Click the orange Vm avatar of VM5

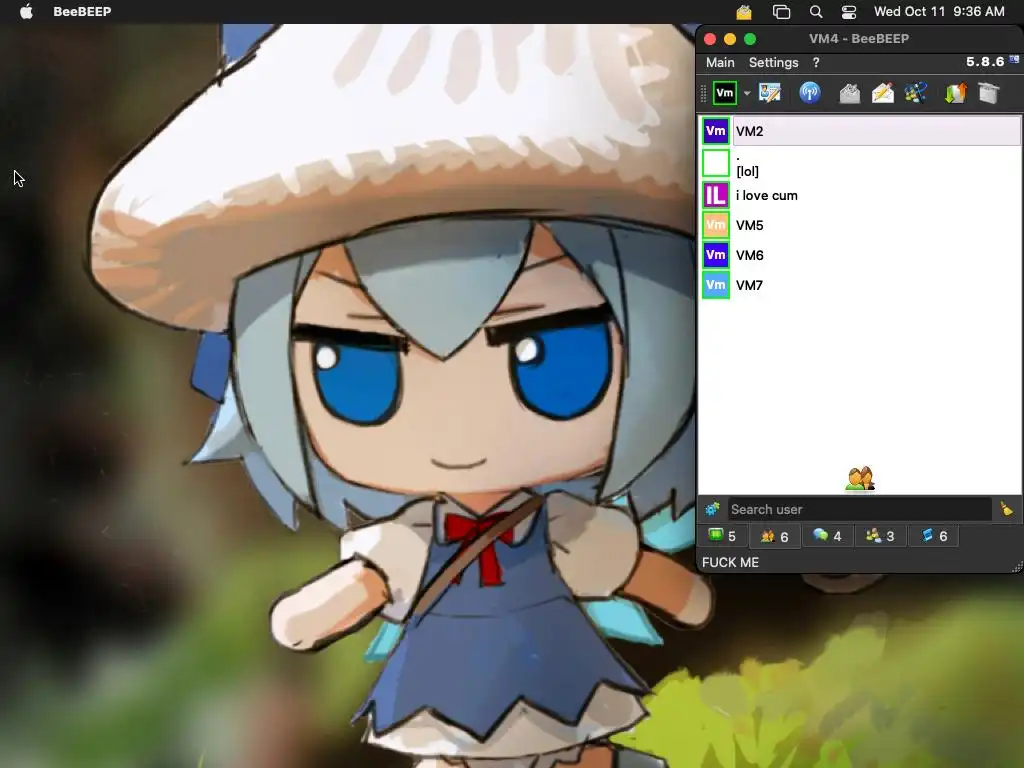pyautogui.click(x=716, y=225)
